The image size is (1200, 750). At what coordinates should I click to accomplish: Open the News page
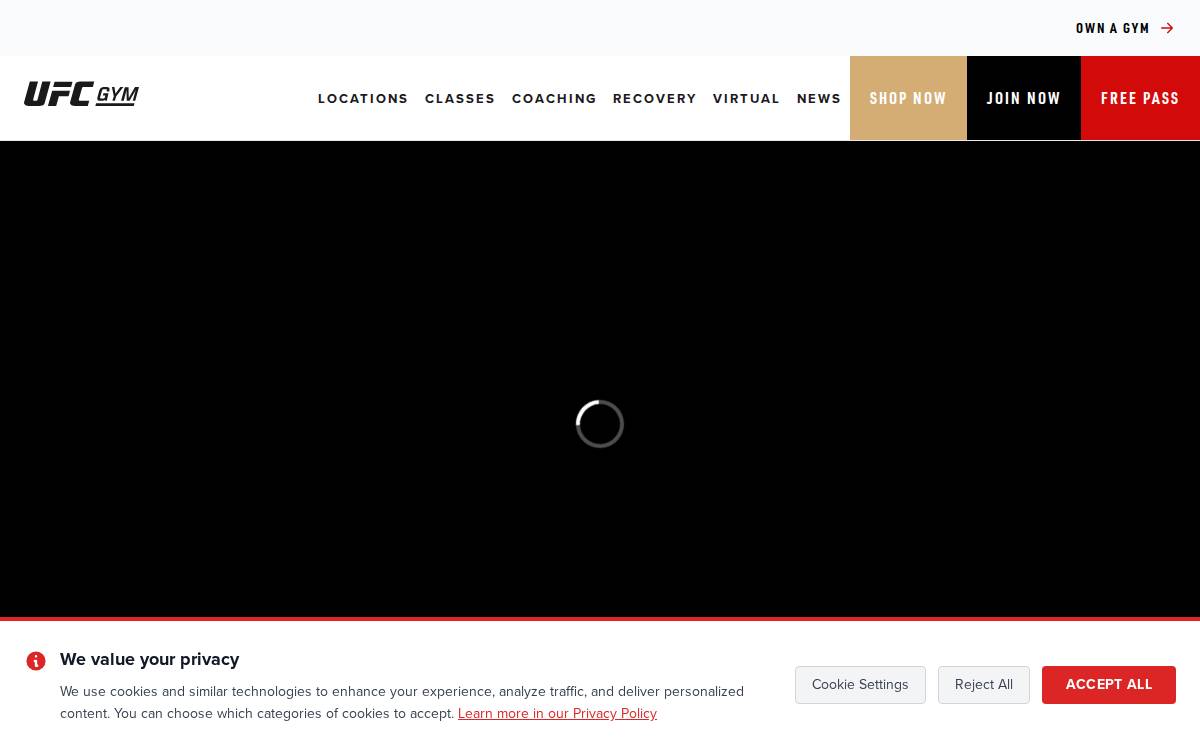pyautogui.click(x=819, y=98)
